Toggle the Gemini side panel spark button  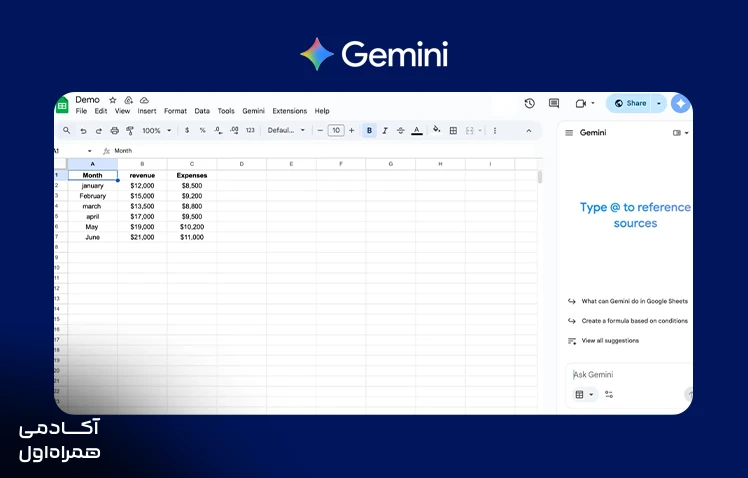pyautogui.click(x=681, y=104)
